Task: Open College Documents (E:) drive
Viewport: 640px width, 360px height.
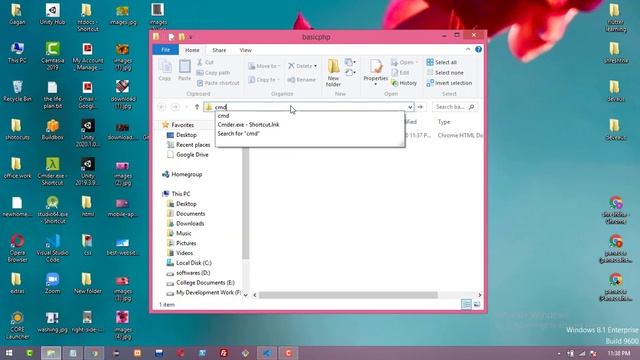Action: tap(205, 282)
